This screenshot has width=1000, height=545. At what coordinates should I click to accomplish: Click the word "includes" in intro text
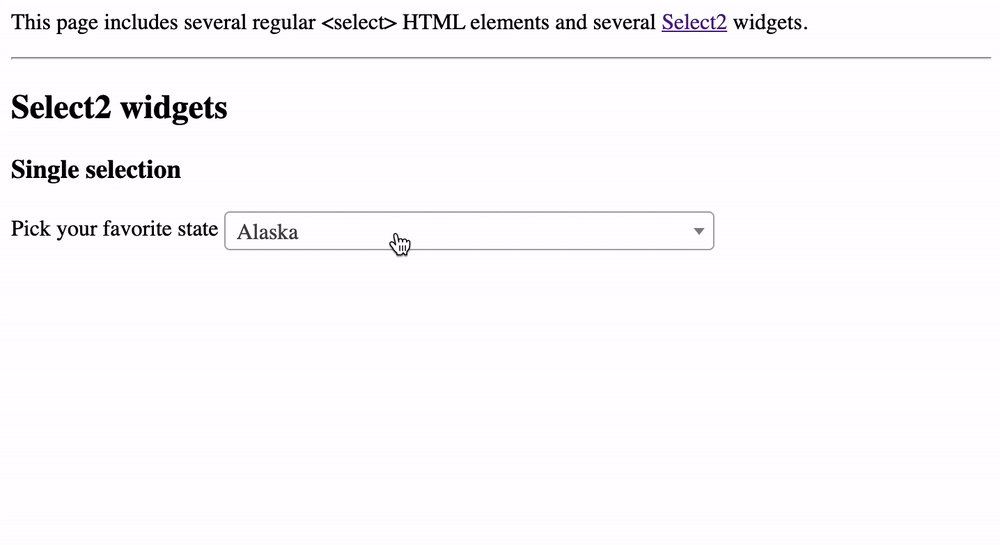(137, 22)
